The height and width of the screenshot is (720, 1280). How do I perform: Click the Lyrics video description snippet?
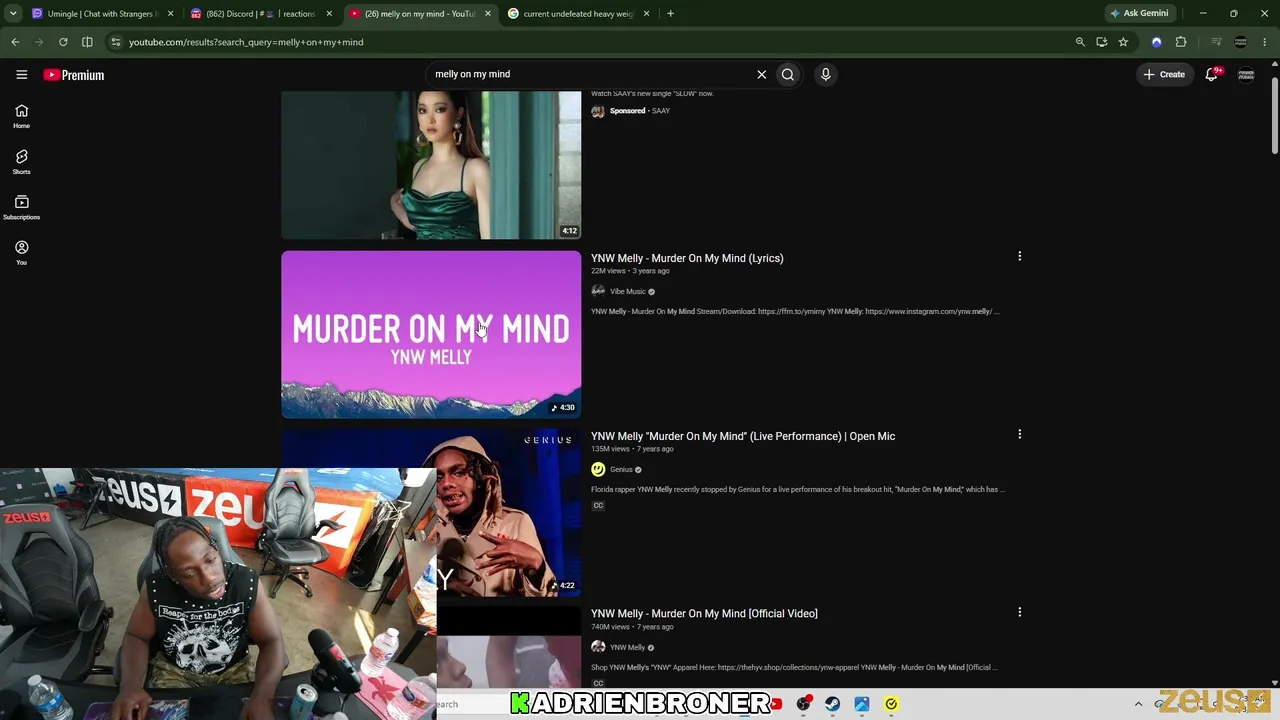795,312
